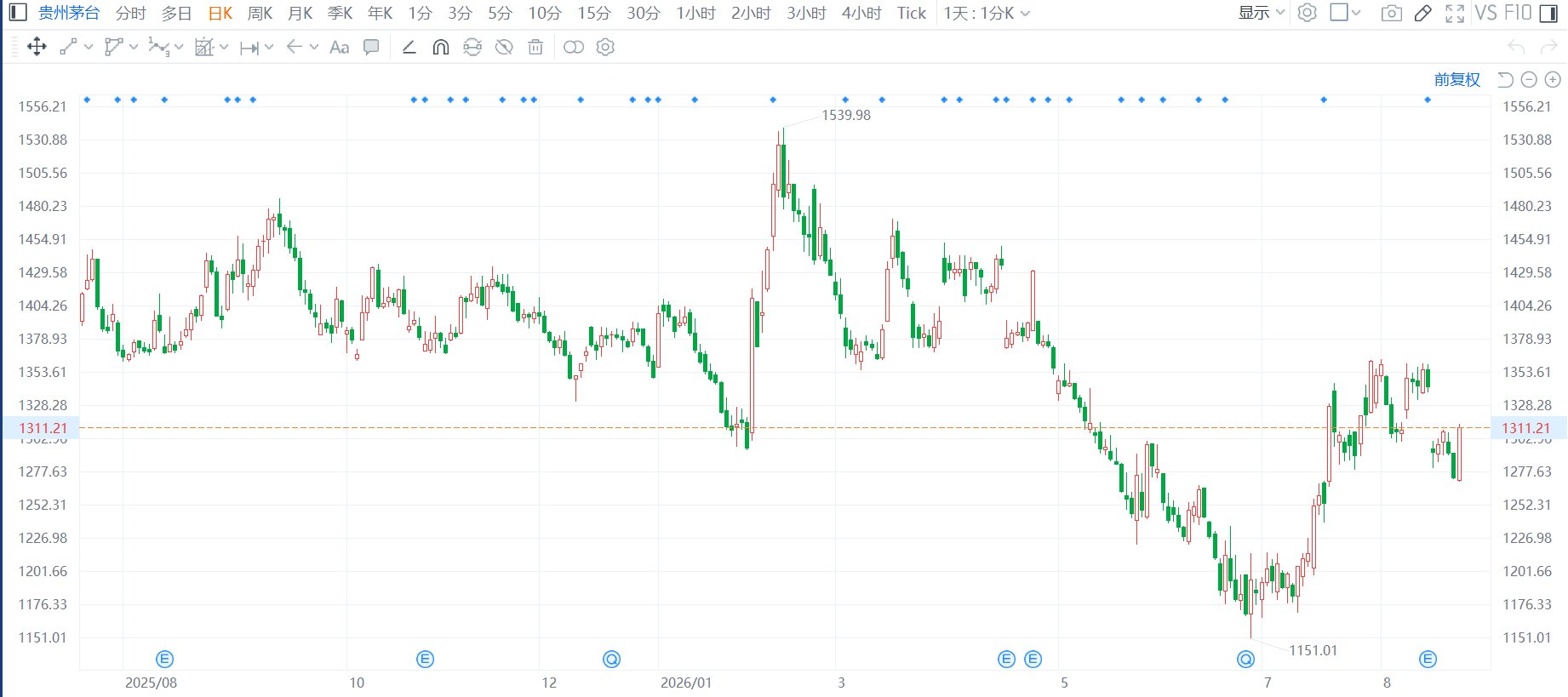This screenshot has height=697, width=1568.
Task: Switch to the 多日 tab
Action: click(177, 14)
